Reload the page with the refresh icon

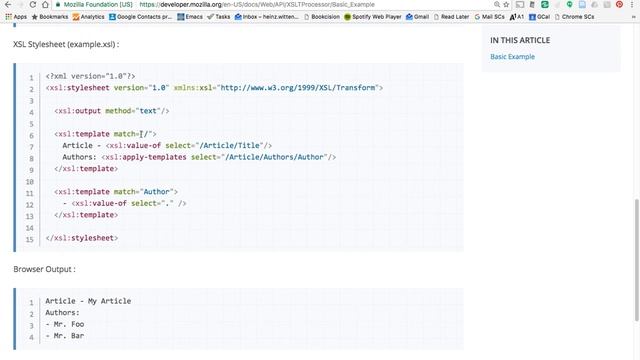33,4
